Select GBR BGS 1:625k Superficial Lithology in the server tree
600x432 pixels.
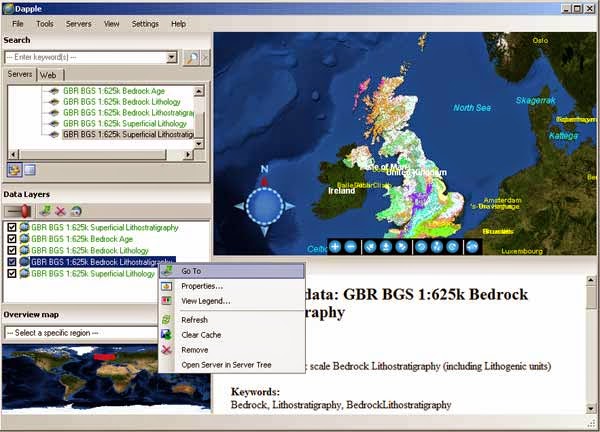pos(125,124)
